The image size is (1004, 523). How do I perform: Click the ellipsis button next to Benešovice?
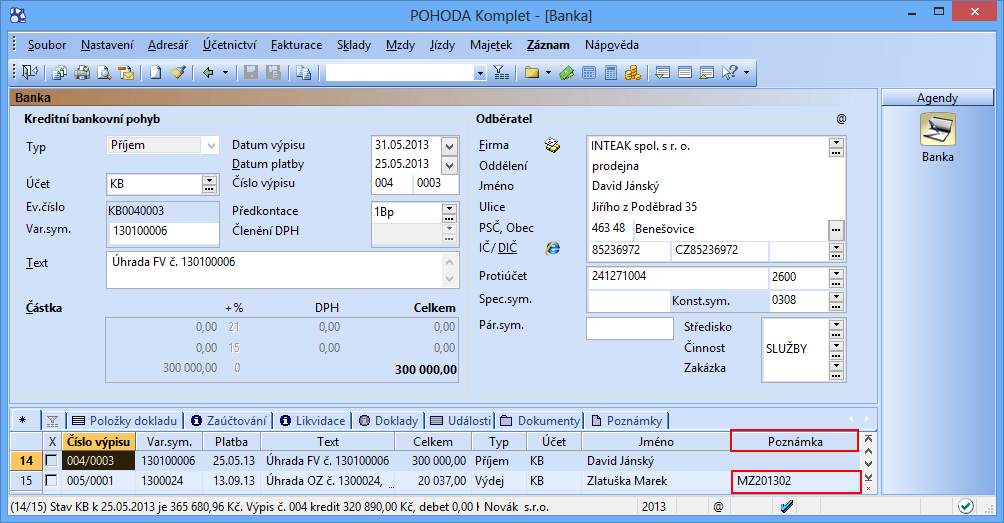[x=836, y=229]
